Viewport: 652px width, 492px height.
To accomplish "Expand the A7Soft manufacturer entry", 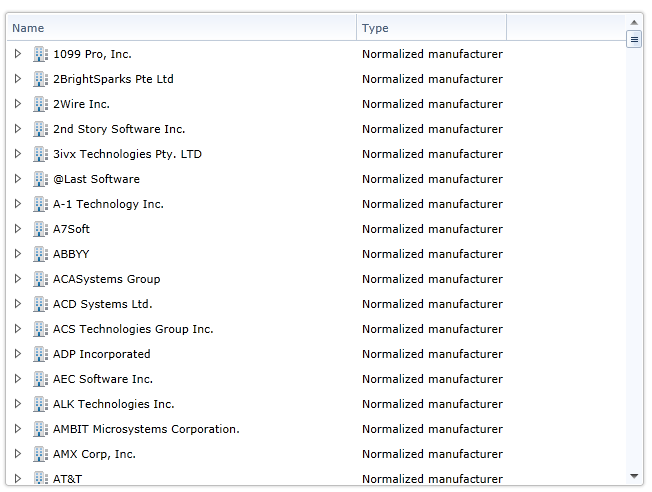I will 17,228.
